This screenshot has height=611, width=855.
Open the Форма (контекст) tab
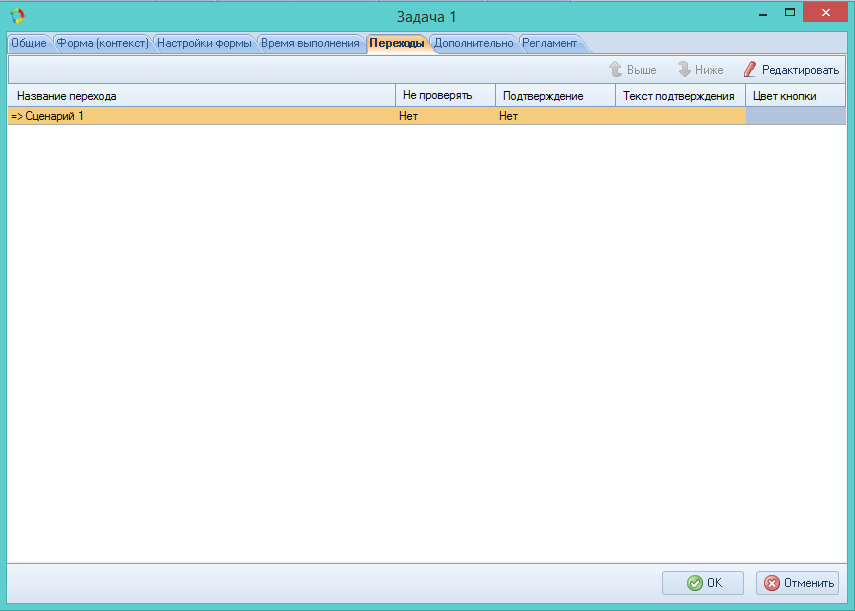pyautogui.click(x=102, y=43)
